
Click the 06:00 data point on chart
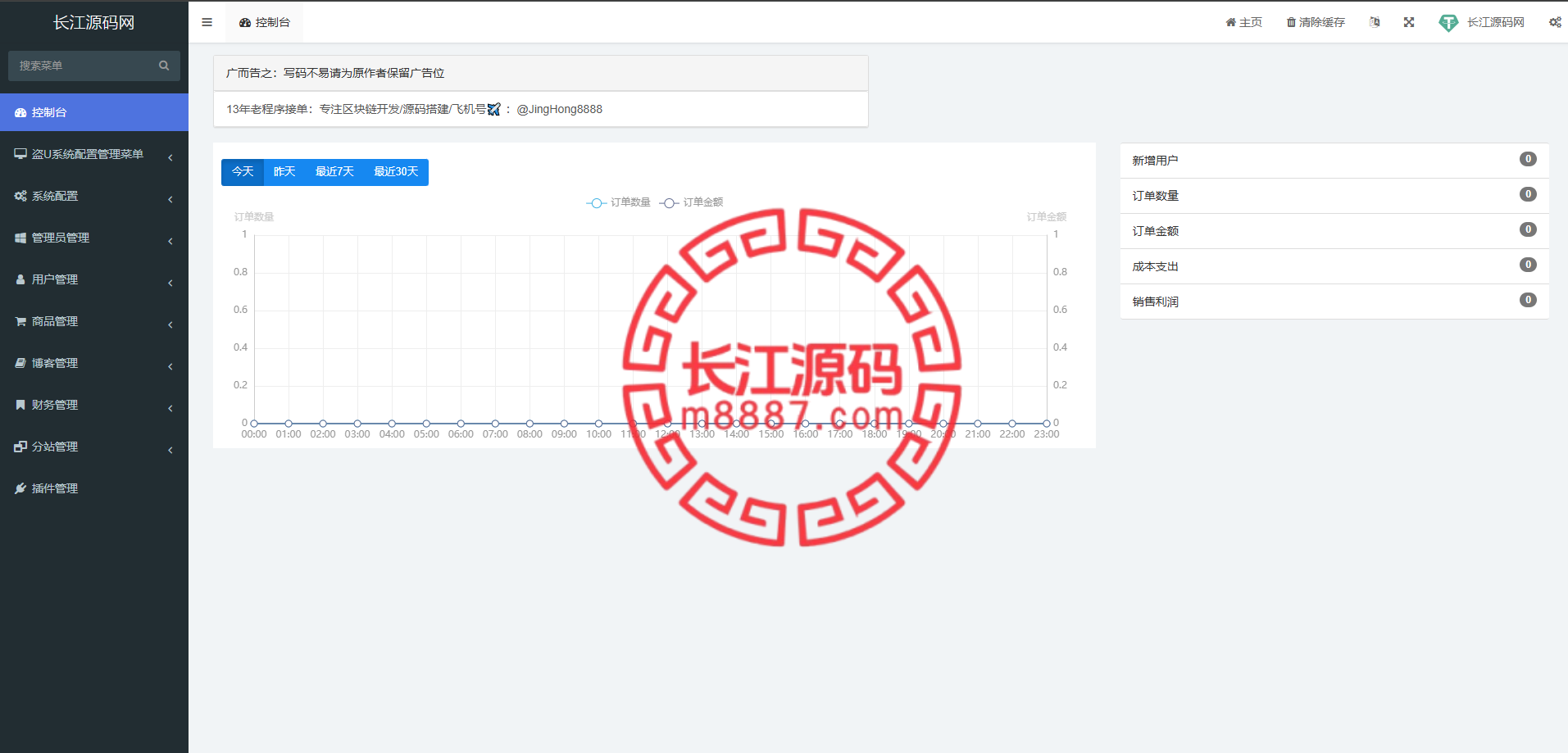coord(461,424)
